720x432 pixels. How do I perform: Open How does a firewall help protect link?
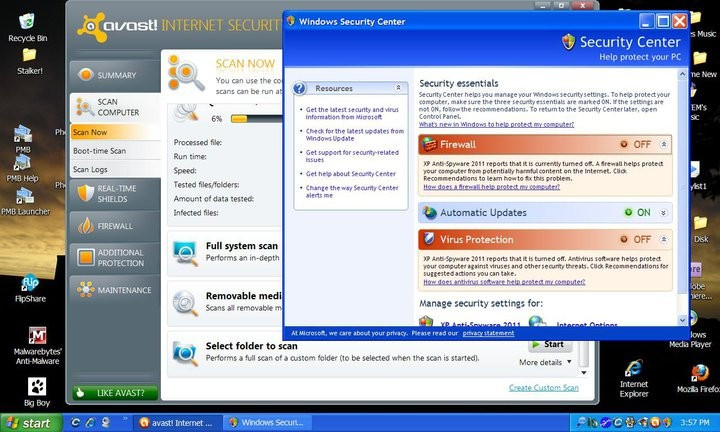point(491,187)
